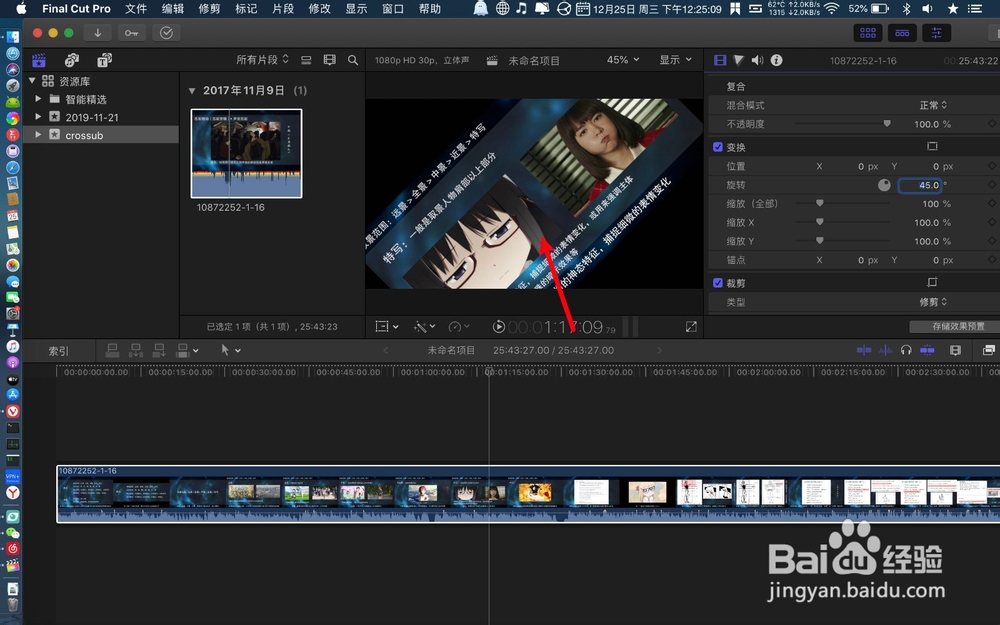
Task: Toggle skimming button in timeline
Action: pos(864,349)
